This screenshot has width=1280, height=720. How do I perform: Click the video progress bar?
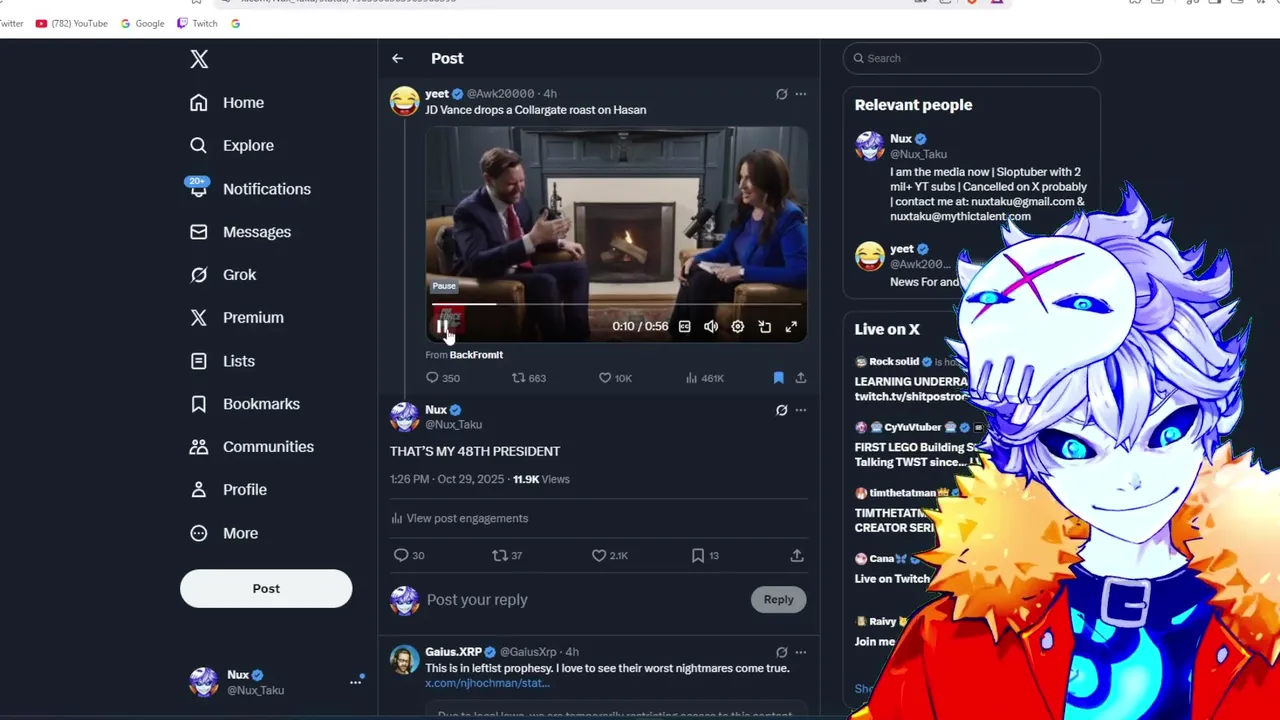pos(616,304)
